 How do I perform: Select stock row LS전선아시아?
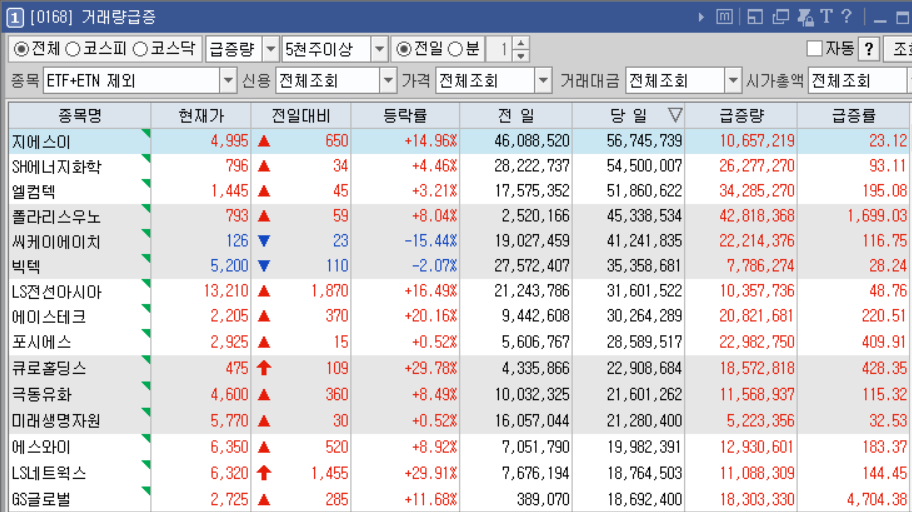pyautogui.click(x=459, y=291)
